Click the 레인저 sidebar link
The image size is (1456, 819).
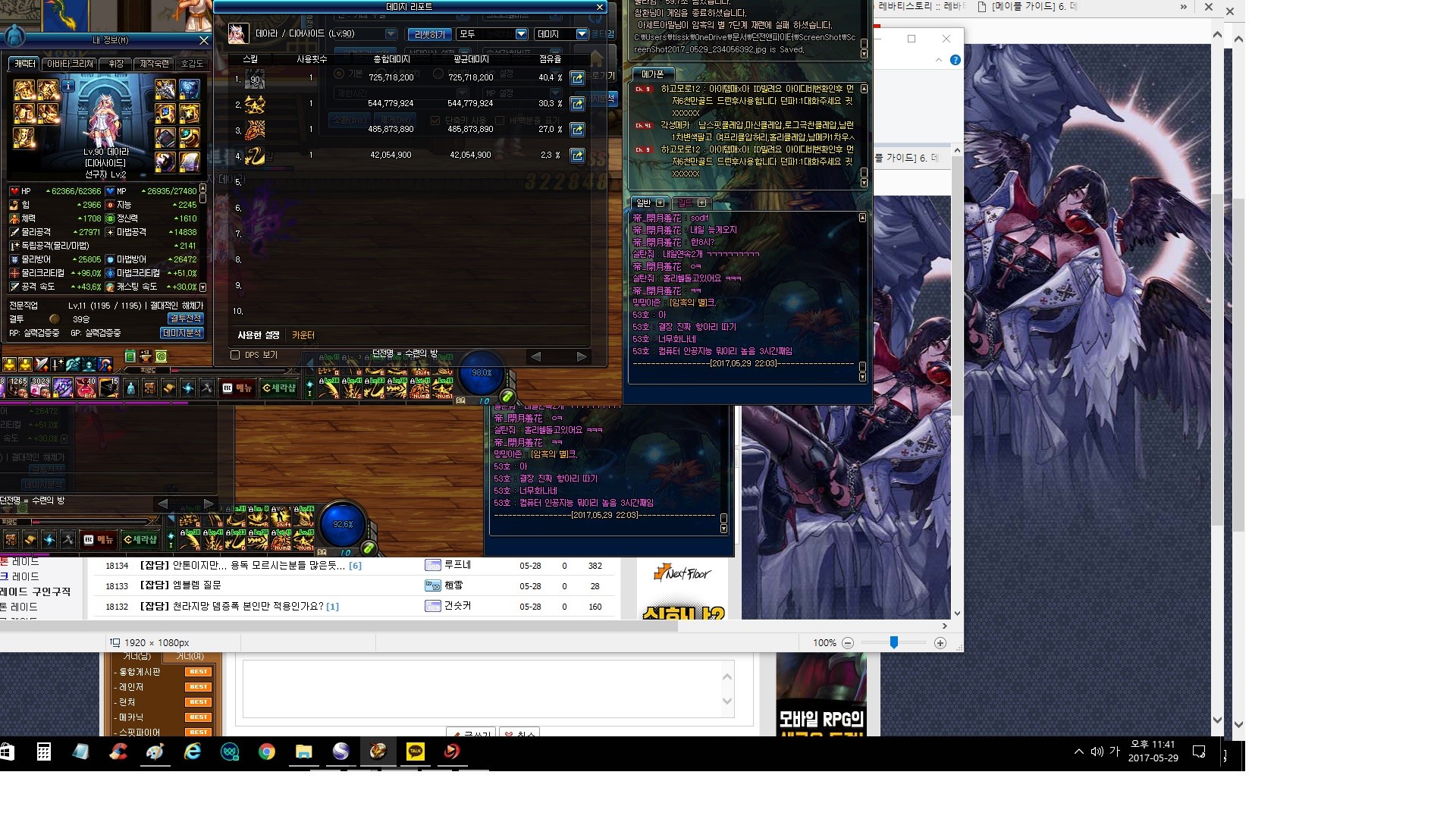point(131,687)
